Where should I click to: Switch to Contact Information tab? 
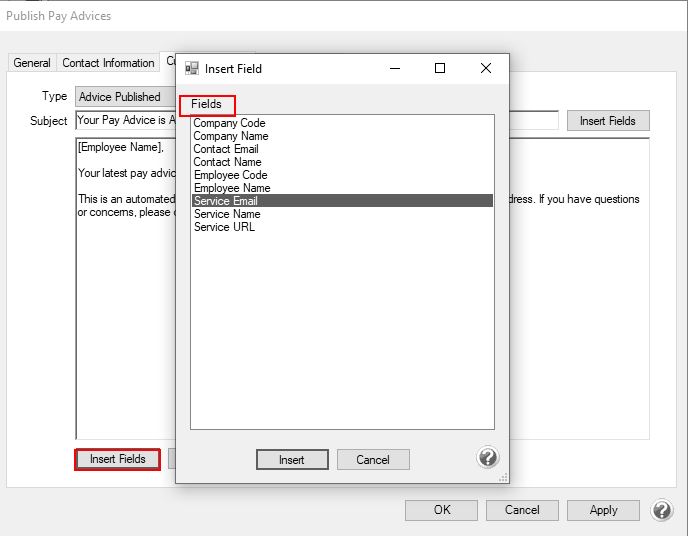point(108,63)
